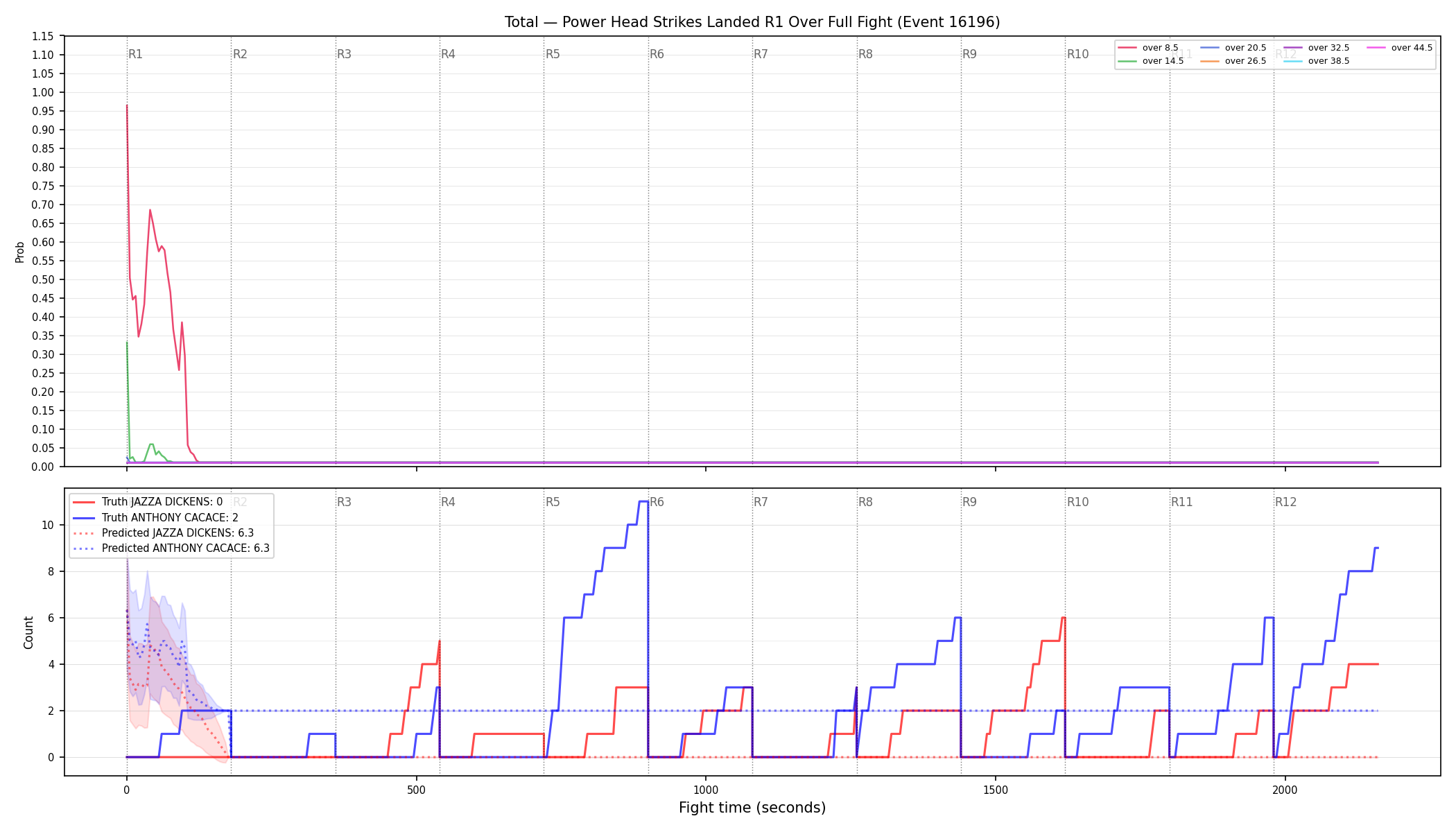Click the R1 round marker in the probability chart
This screenshot has height=832, width=1456.
(135, 54)
